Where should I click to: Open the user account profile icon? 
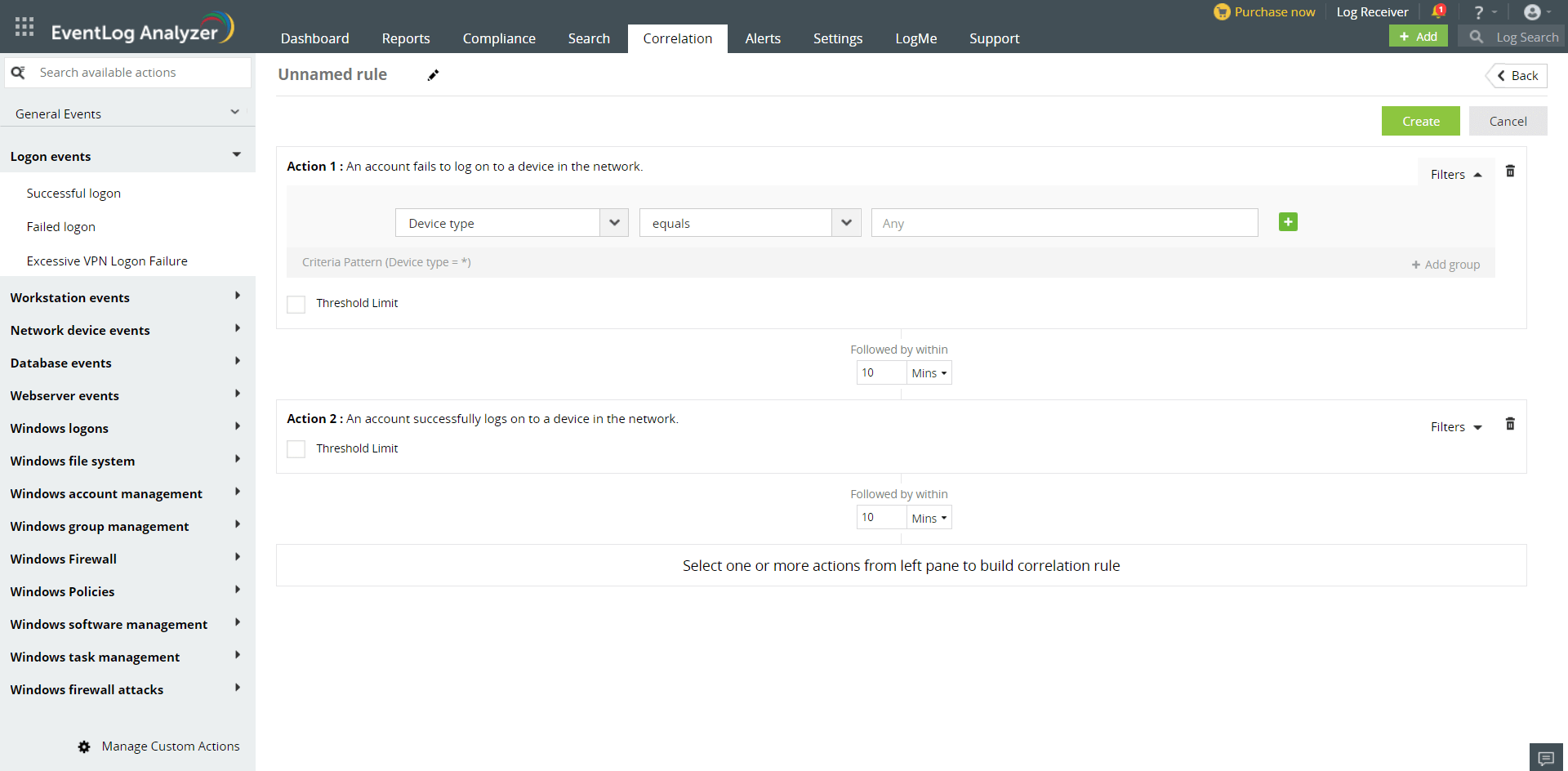(x=1532, y=12)
